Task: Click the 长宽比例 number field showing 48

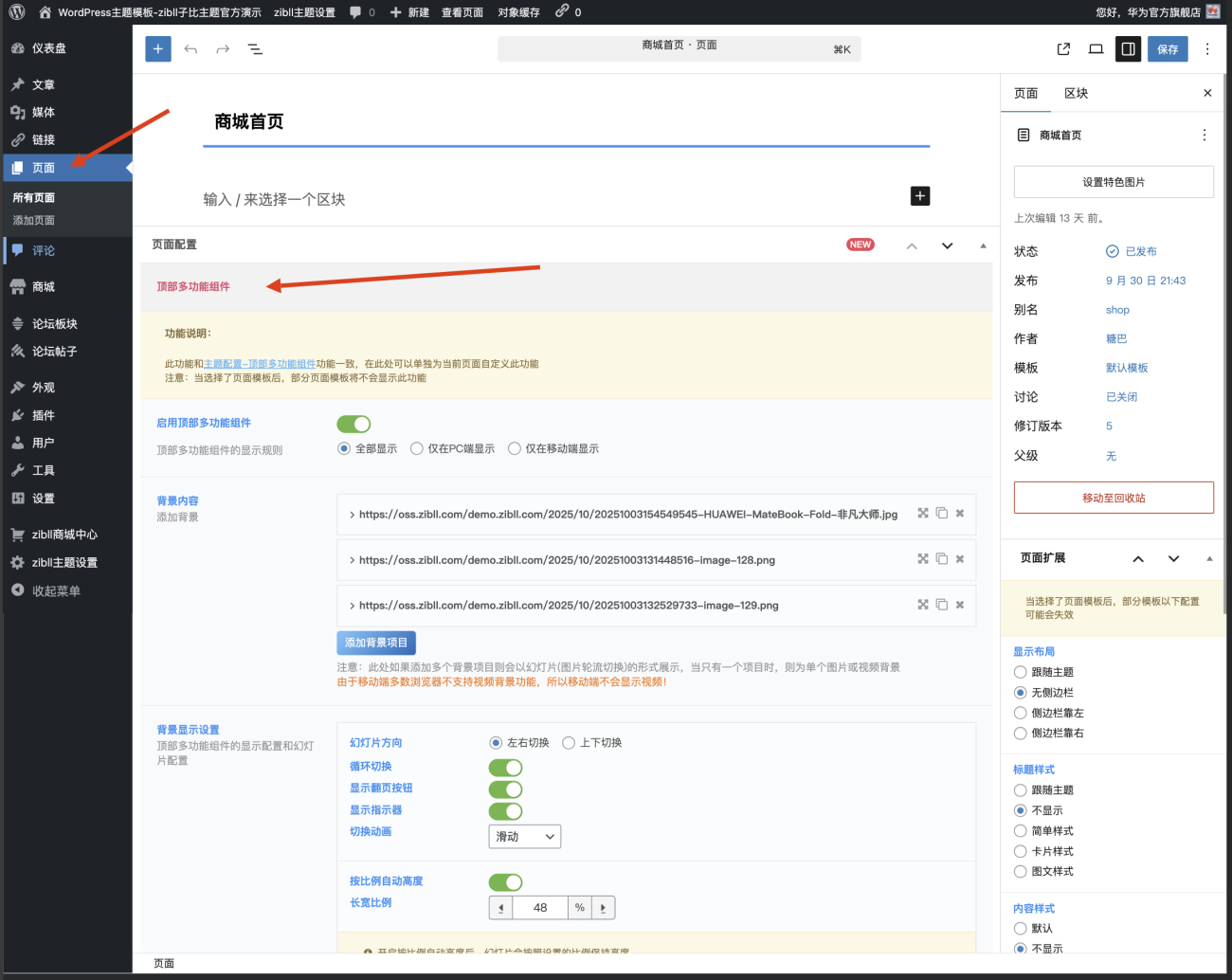Action: 539,908
